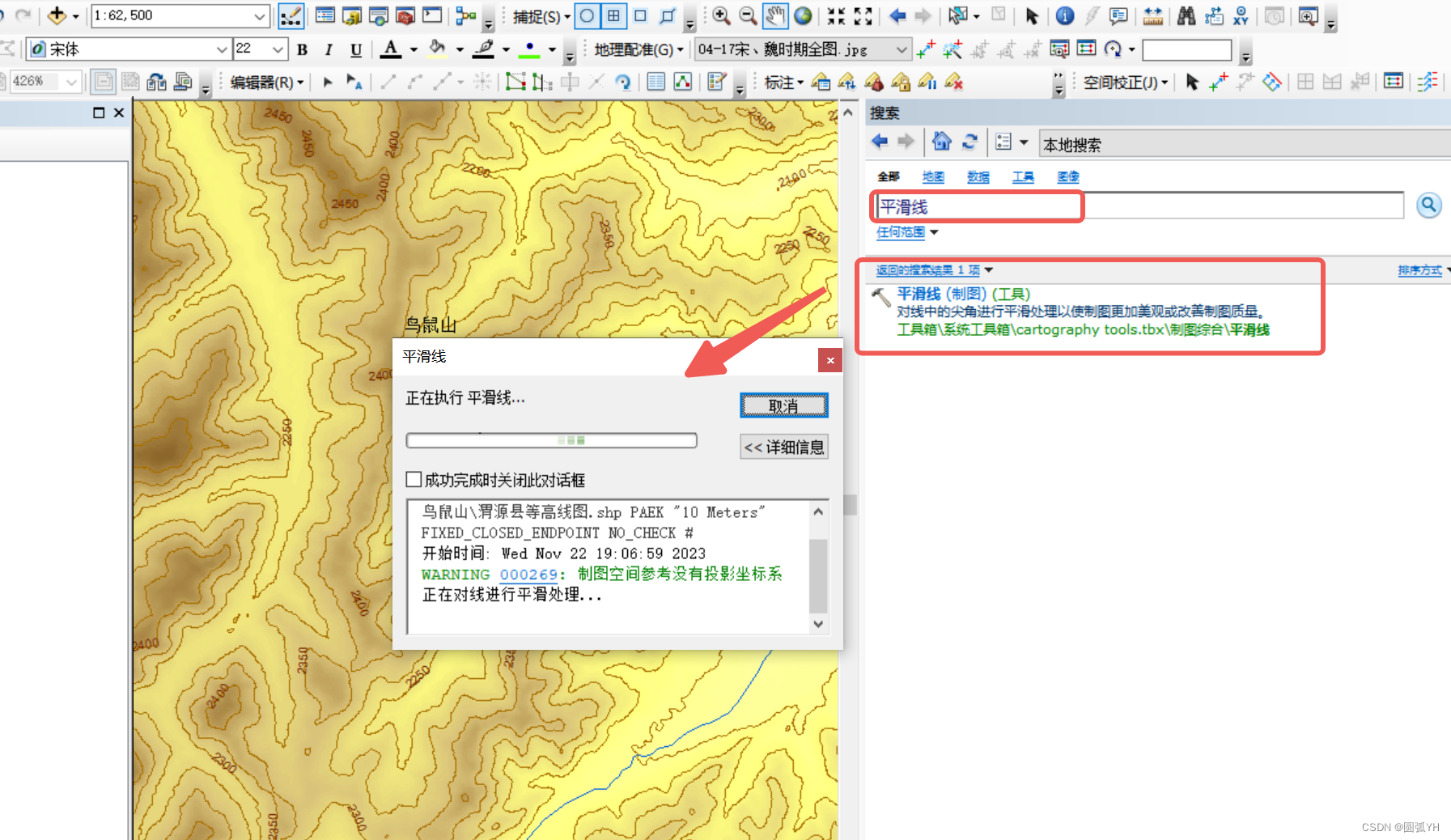This screenshot has height=840, width=1451.
Task: Open the Attributes window icon
Action: pos(655,82)
